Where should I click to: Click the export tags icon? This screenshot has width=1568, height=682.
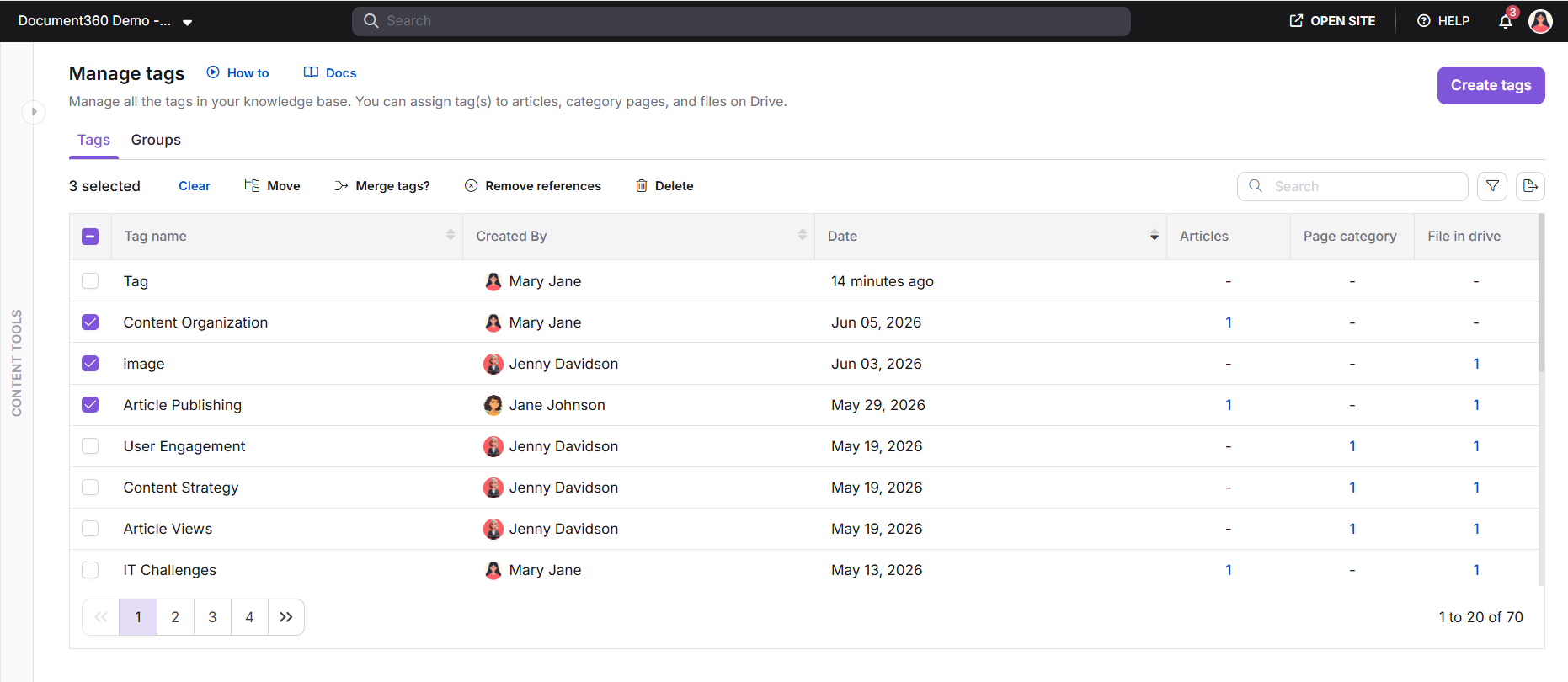[1530, 186]
